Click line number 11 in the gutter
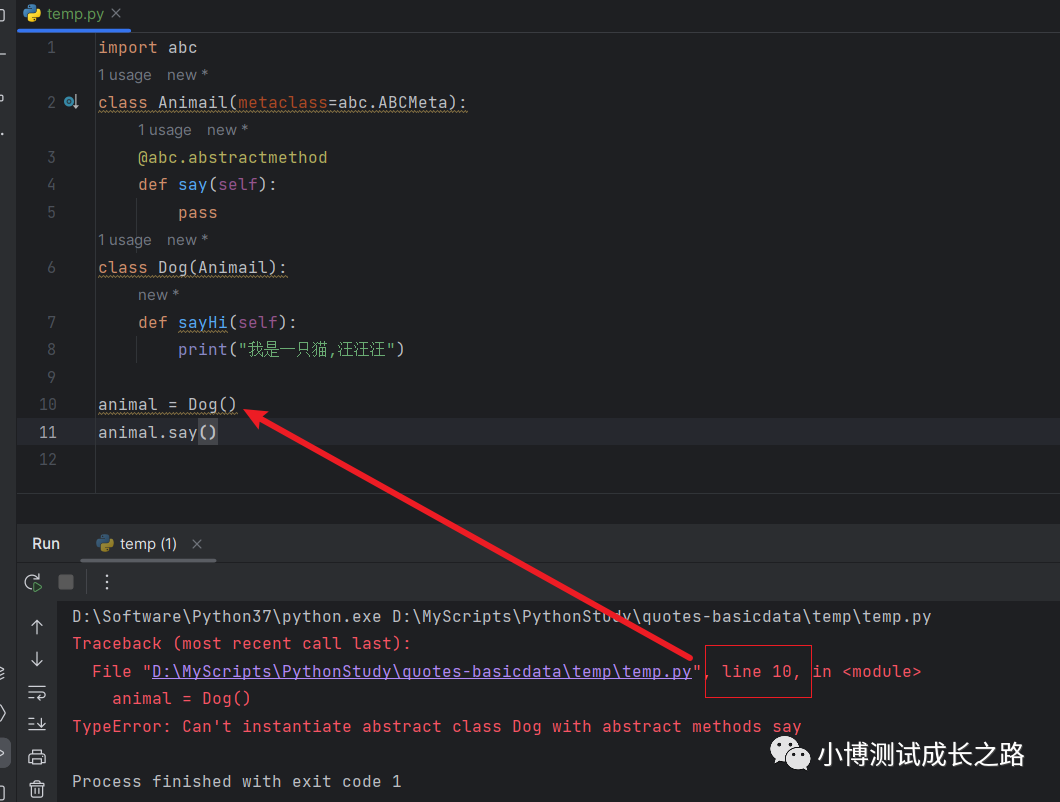The height and width of the screenshot is (802, 1060). tap(48, 432)
